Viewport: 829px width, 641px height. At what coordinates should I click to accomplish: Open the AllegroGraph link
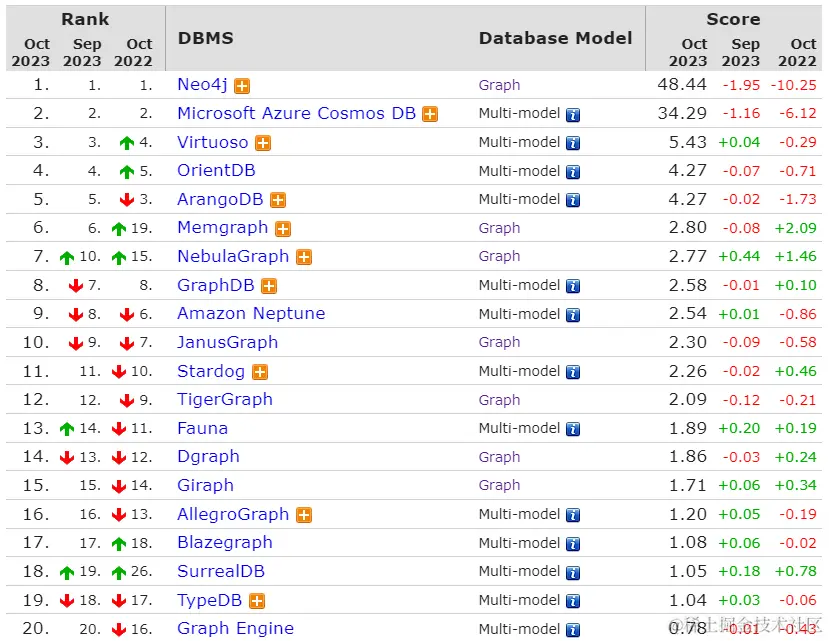coord(233,514)
